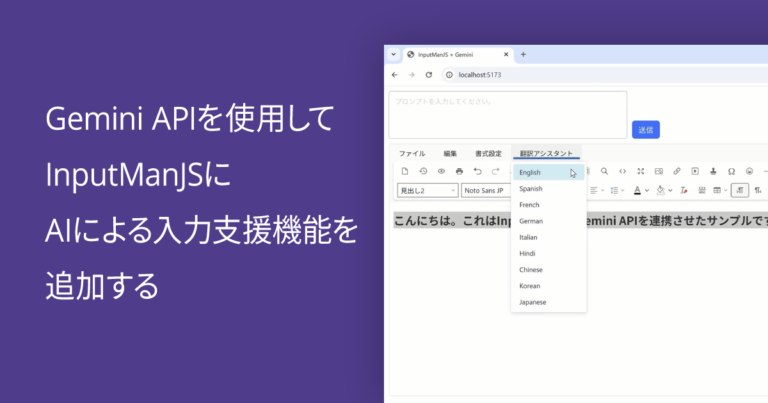The width and height of the screenshot is (768, 403).
Task: Open find and replace magnifier icon
Action: 604,171
